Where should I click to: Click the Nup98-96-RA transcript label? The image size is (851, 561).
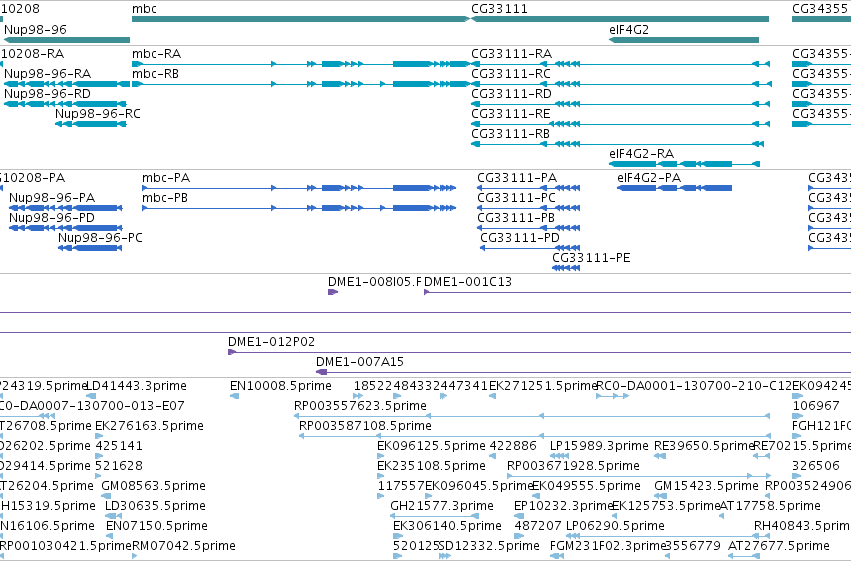click(47, 74)
